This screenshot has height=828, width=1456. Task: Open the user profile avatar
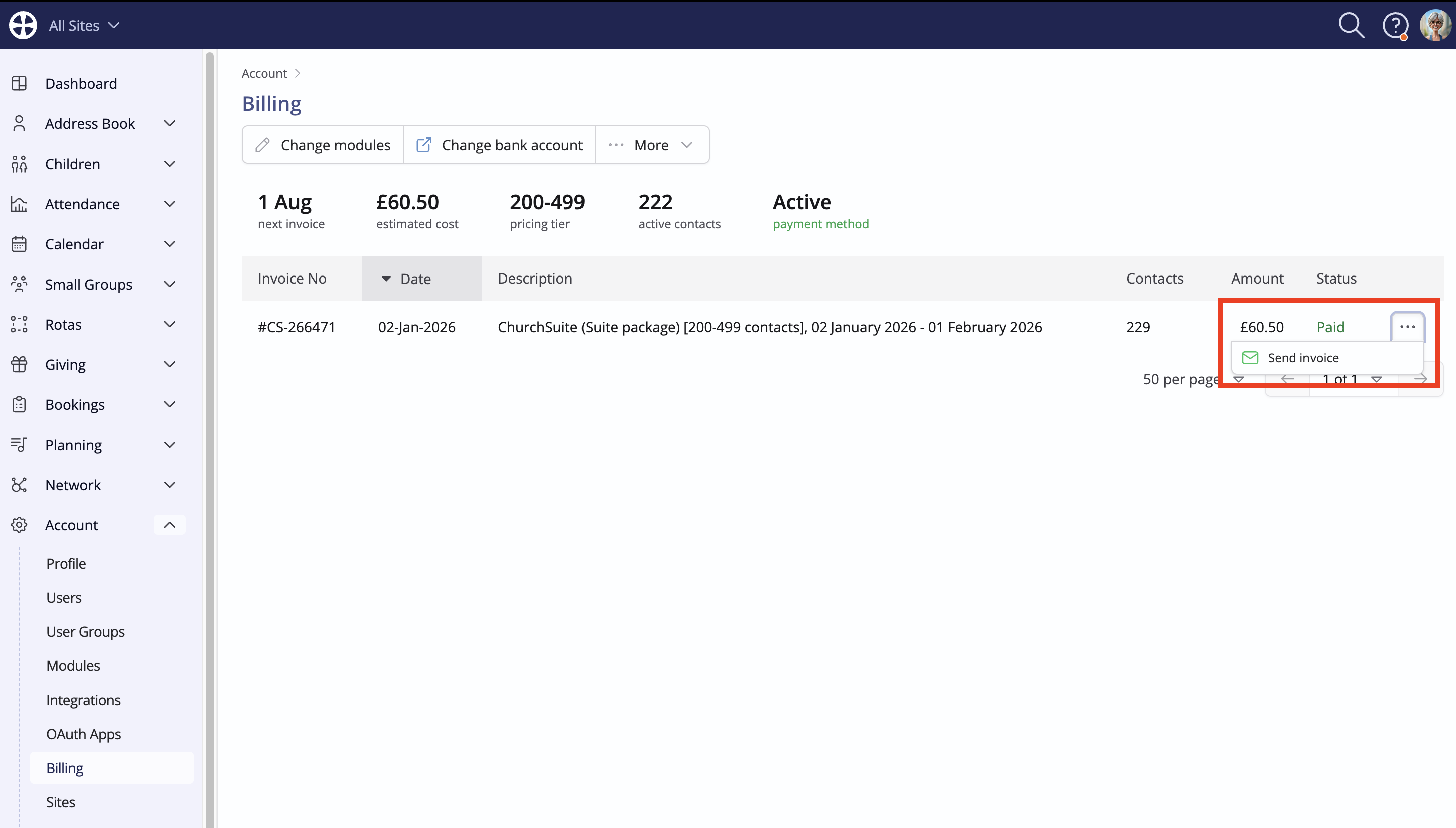point(1435,25)
